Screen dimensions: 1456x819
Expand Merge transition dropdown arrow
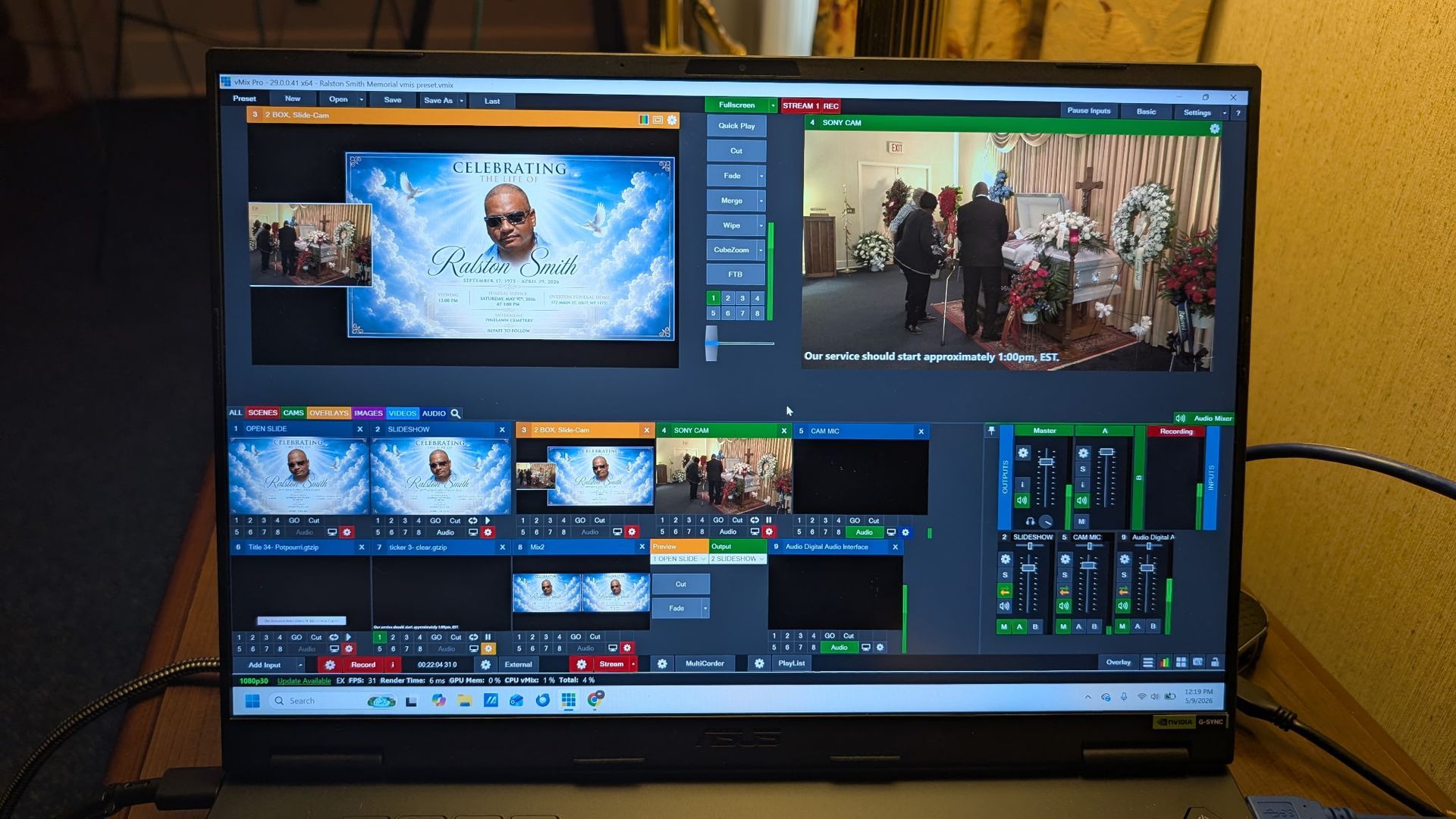[x=761, y=201]
